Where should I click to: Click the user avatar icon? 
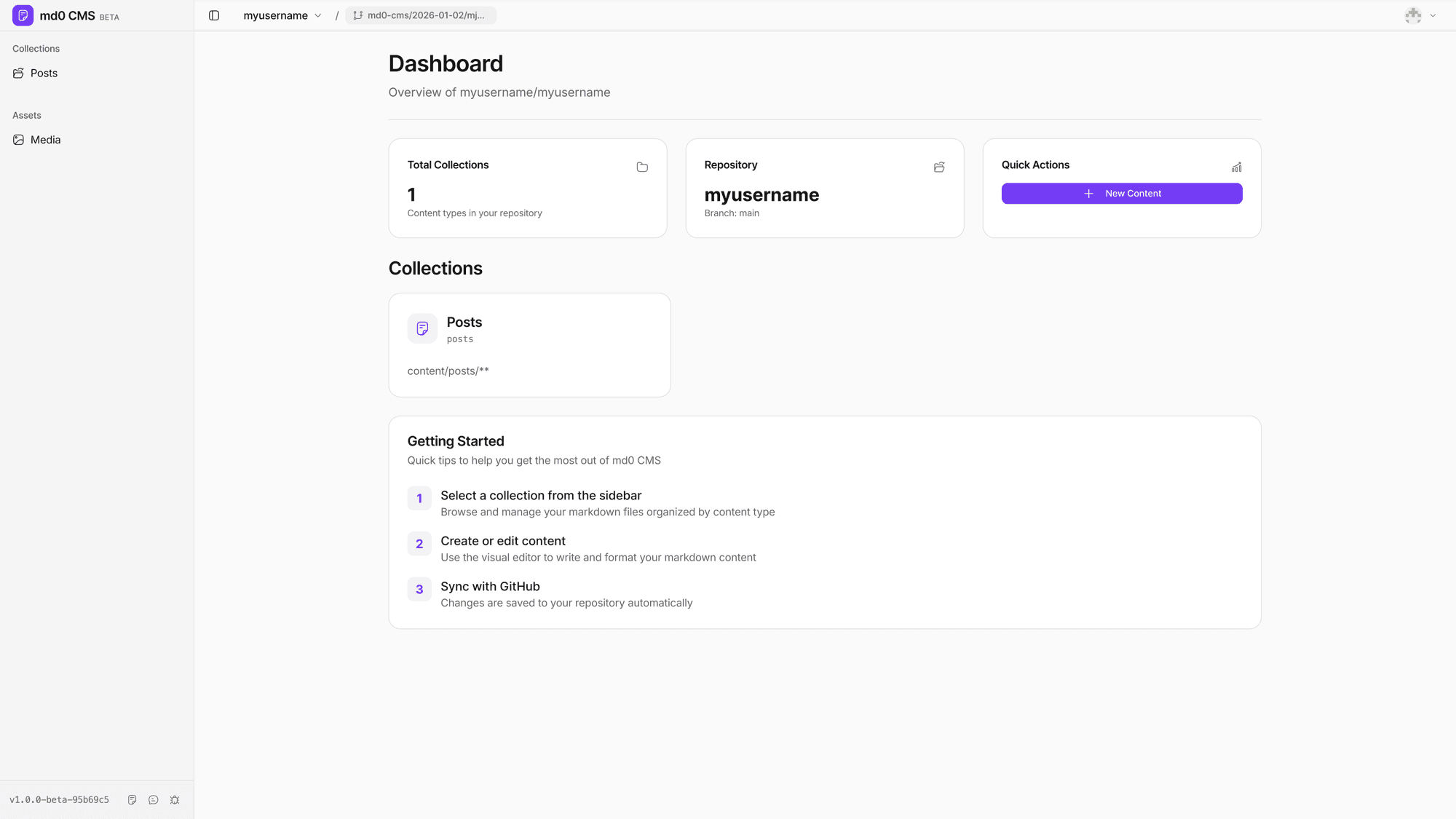pos(1413,15)
